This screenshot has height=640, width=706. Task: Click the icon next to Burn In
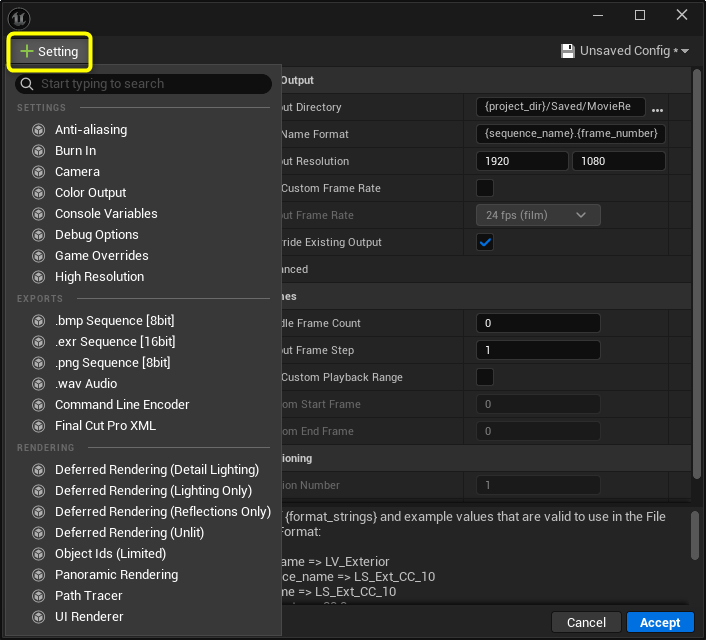39,151
